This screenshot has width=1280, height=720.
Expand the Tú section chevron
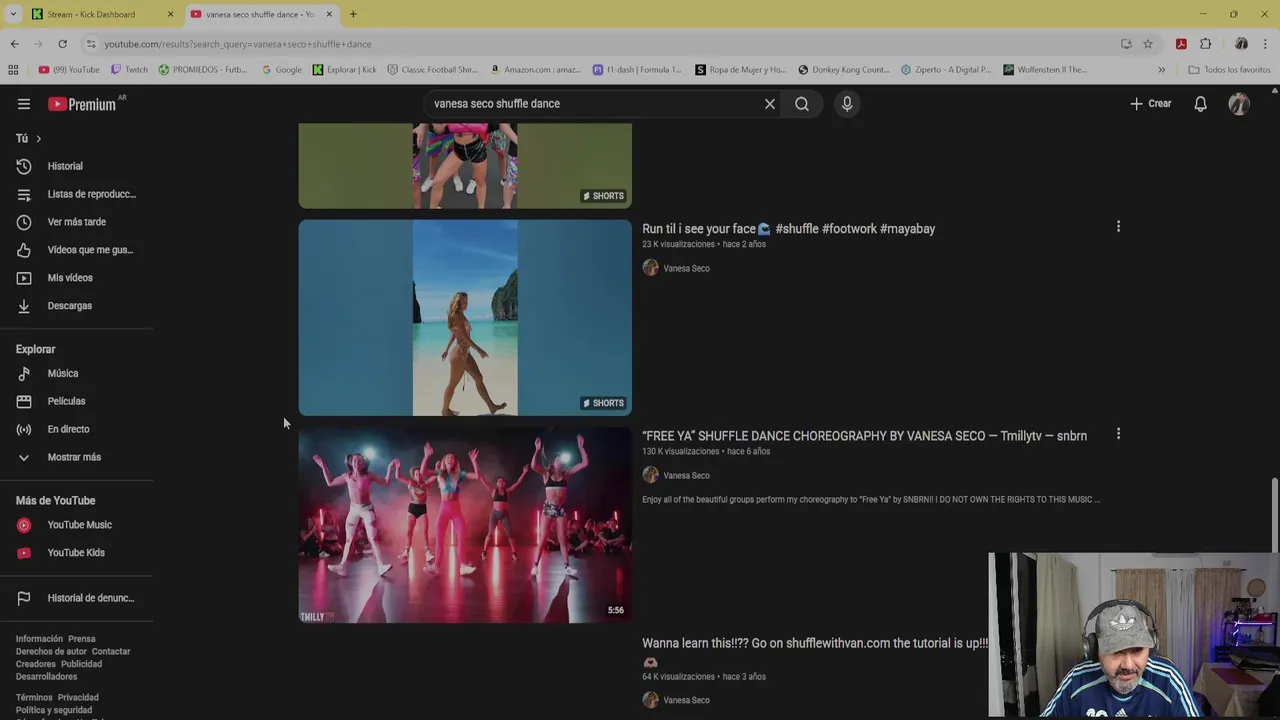39,138
